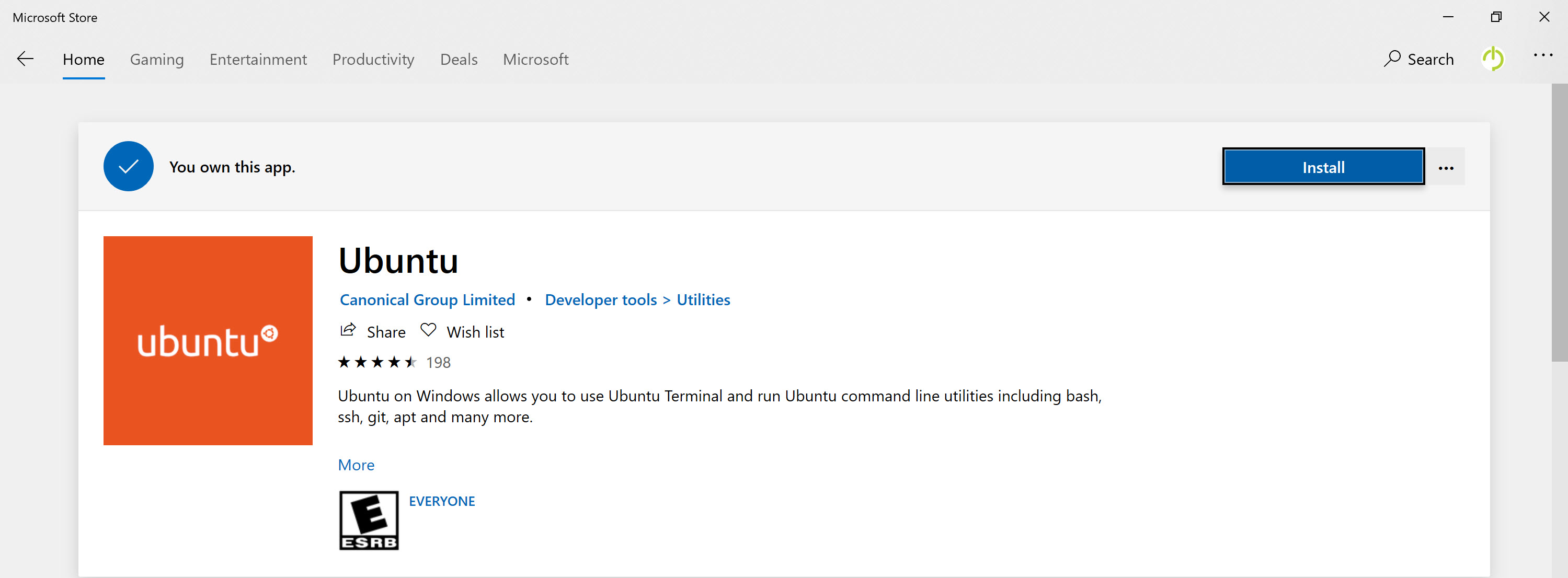The height and width of the screenshot is (578, 1568).
Task: Expand the description with More
Action: pyautogui.click(x=356, y=464)
